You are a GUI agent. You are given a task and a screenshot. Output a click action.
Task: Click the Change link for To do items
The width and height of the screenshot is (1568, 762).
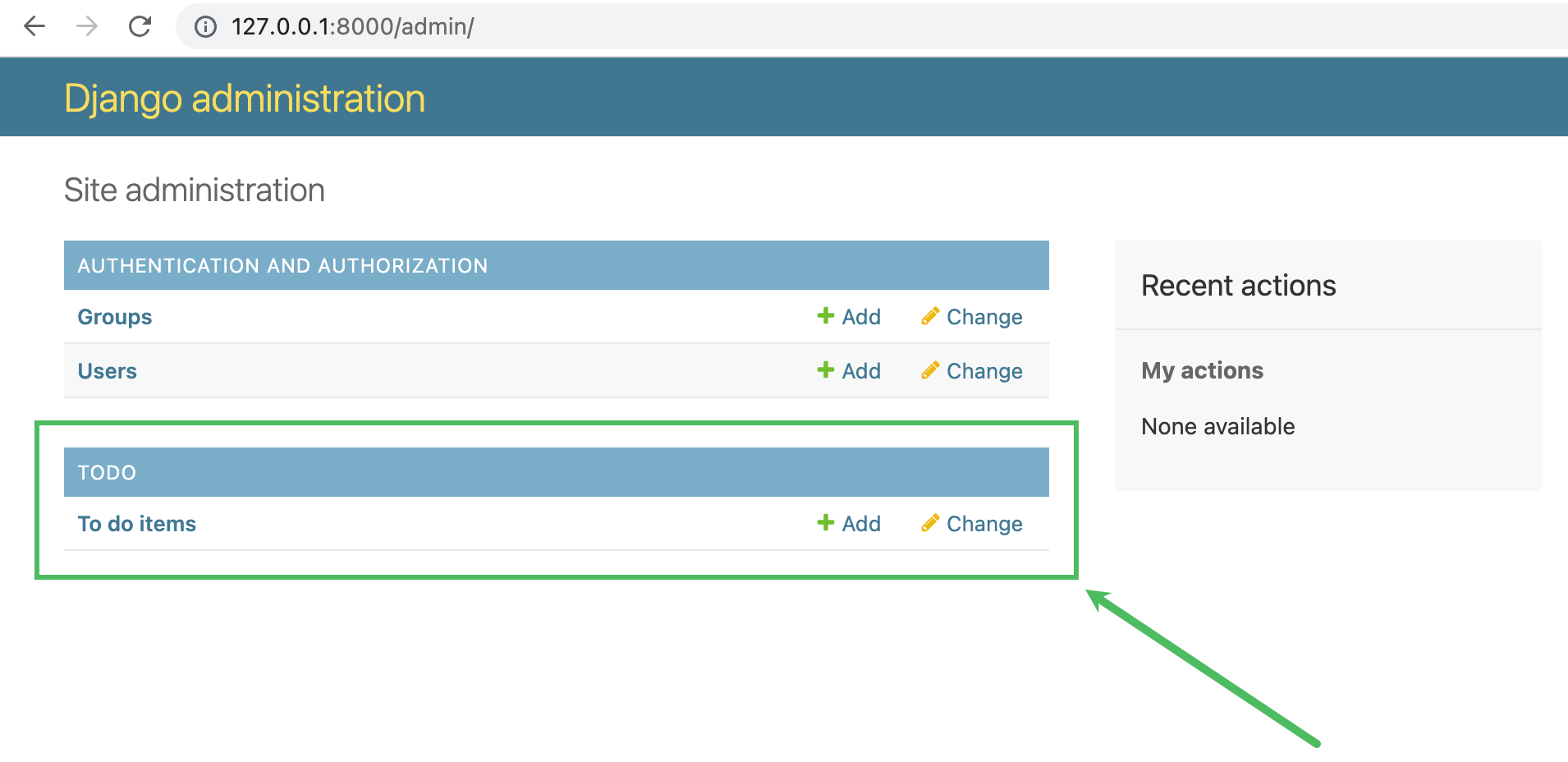pyautogui.click(x=984, y=523)
